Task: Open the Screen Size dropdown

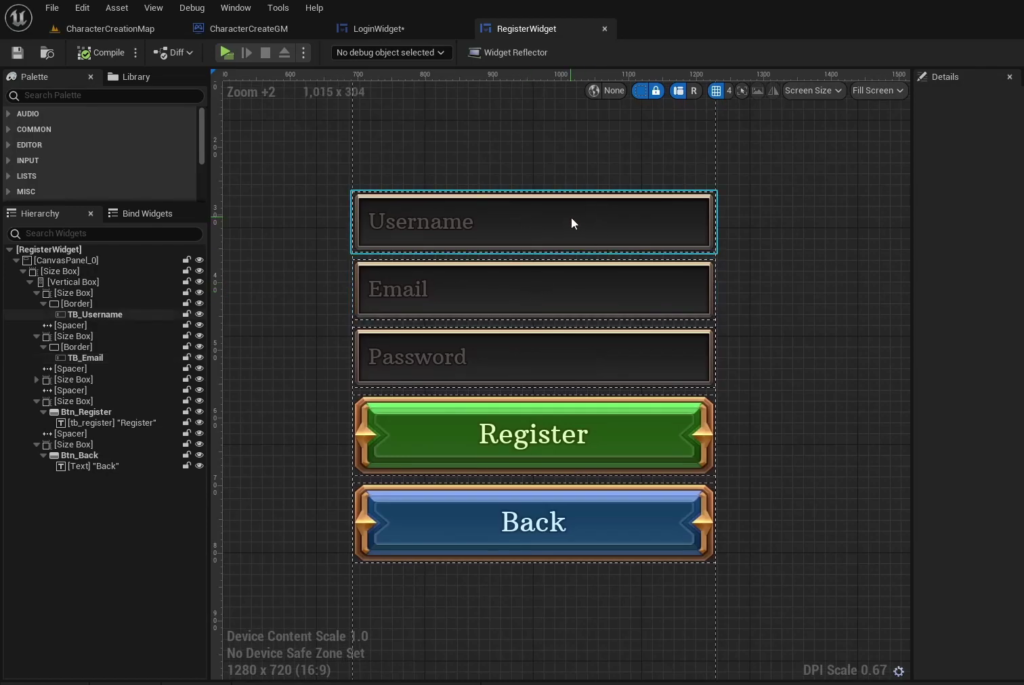Action: pyautogui.click(x=813, y=91)
